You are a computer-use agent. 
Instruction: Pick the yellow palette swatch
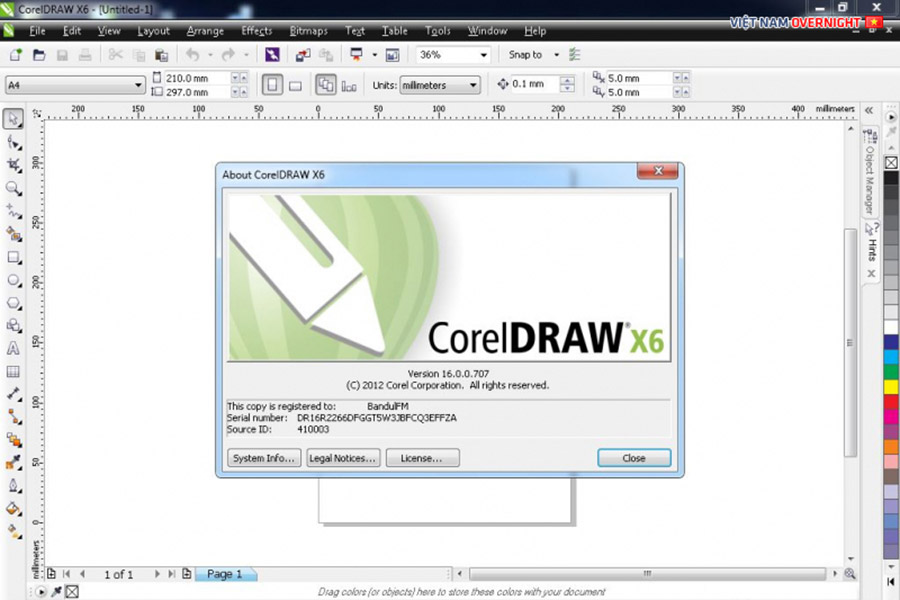891,386
